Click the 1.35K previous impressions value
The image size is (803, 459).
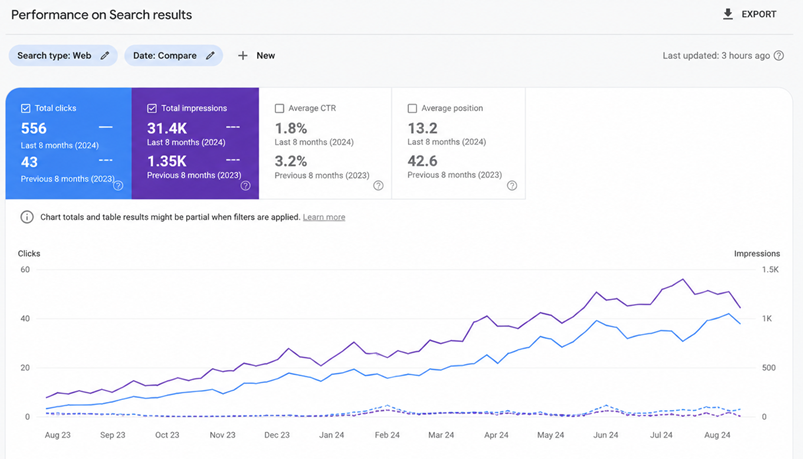(167, 161)
